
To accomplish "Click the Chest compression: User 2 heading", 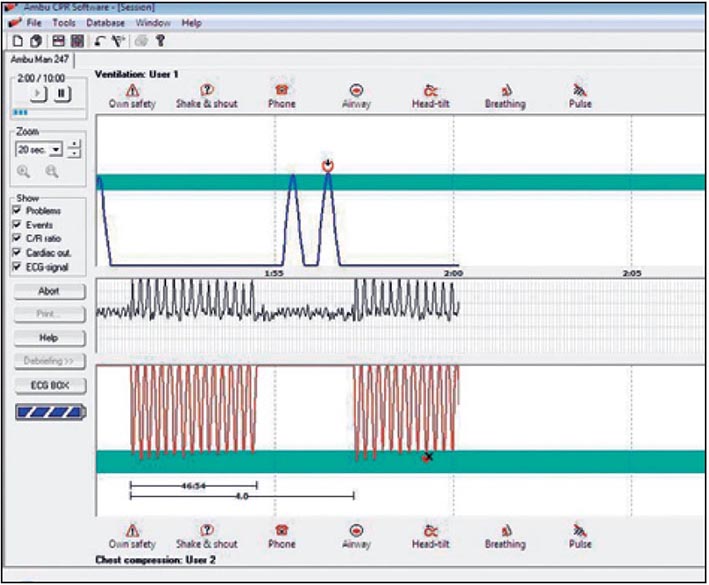I will click(x=155, y=560).
